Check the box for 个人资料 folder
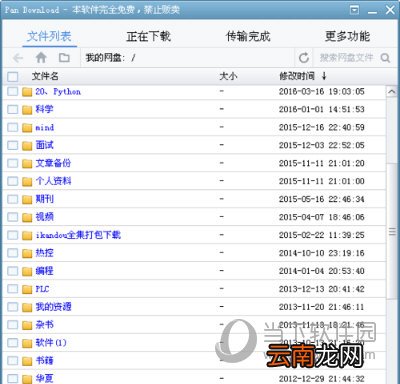 click(x=13, y=181)
